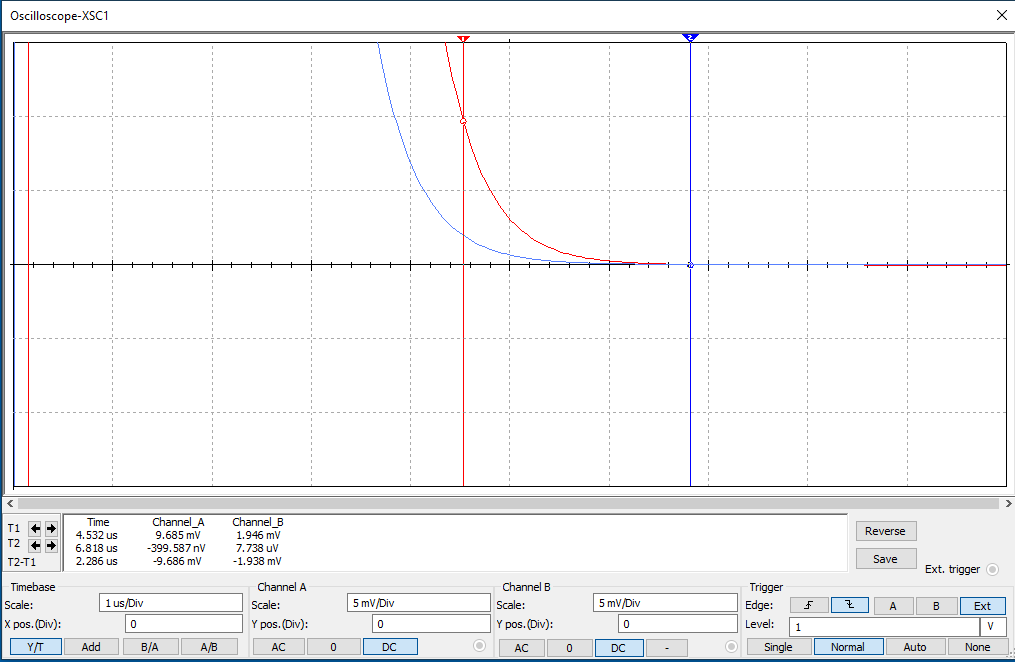Switch timebase display mode to B/A

pyautogui.click(x=150, y=647)
